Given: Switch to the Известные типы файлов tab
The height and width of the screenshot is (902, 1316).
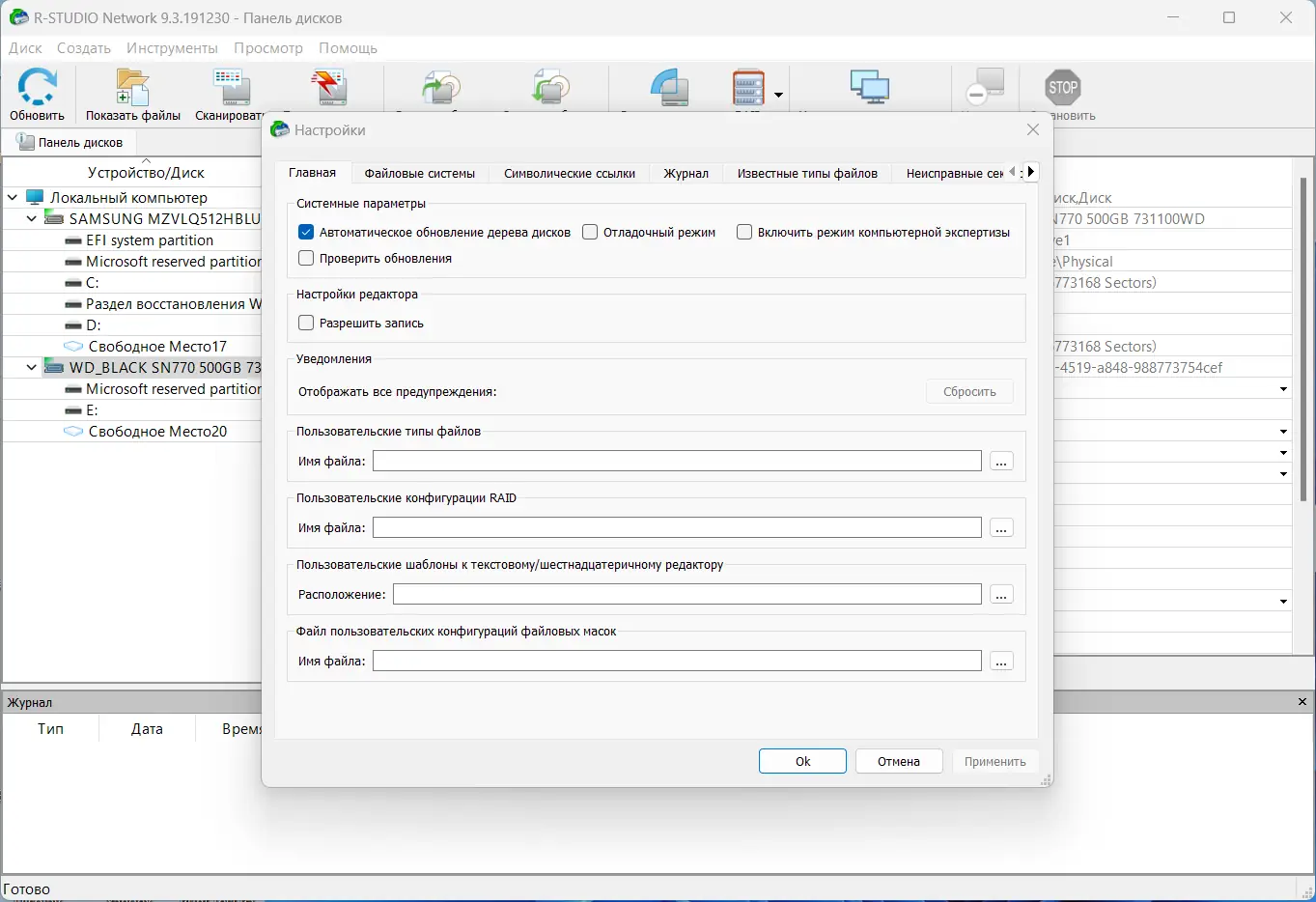Looking at the screenshot, I should pyautogui.click(x=807, y=174).
